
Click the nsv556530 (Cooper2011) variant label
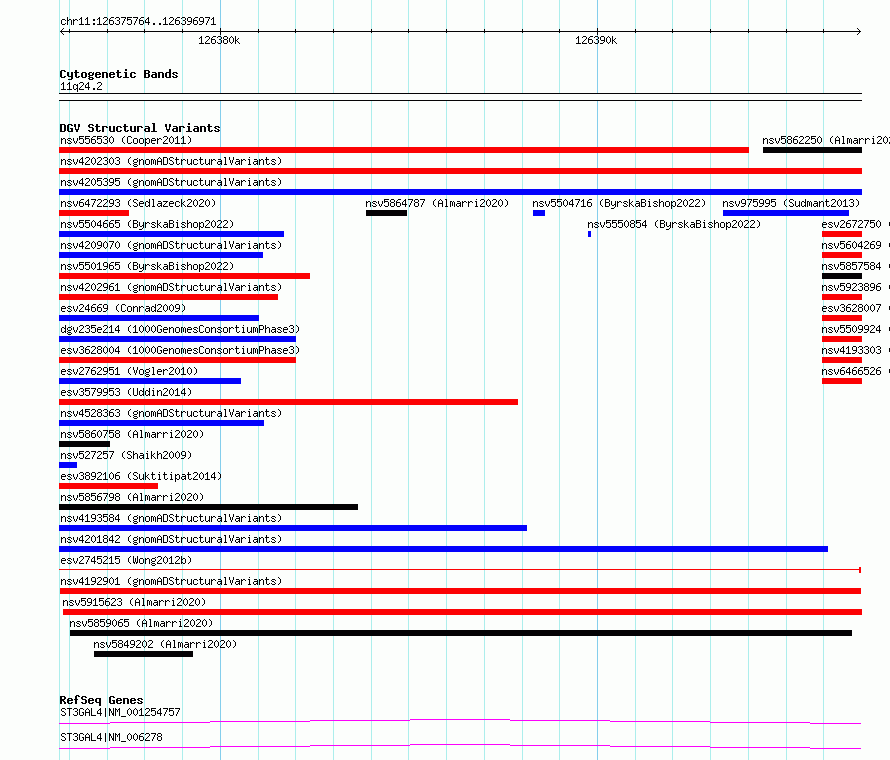(x=126, y=140)
